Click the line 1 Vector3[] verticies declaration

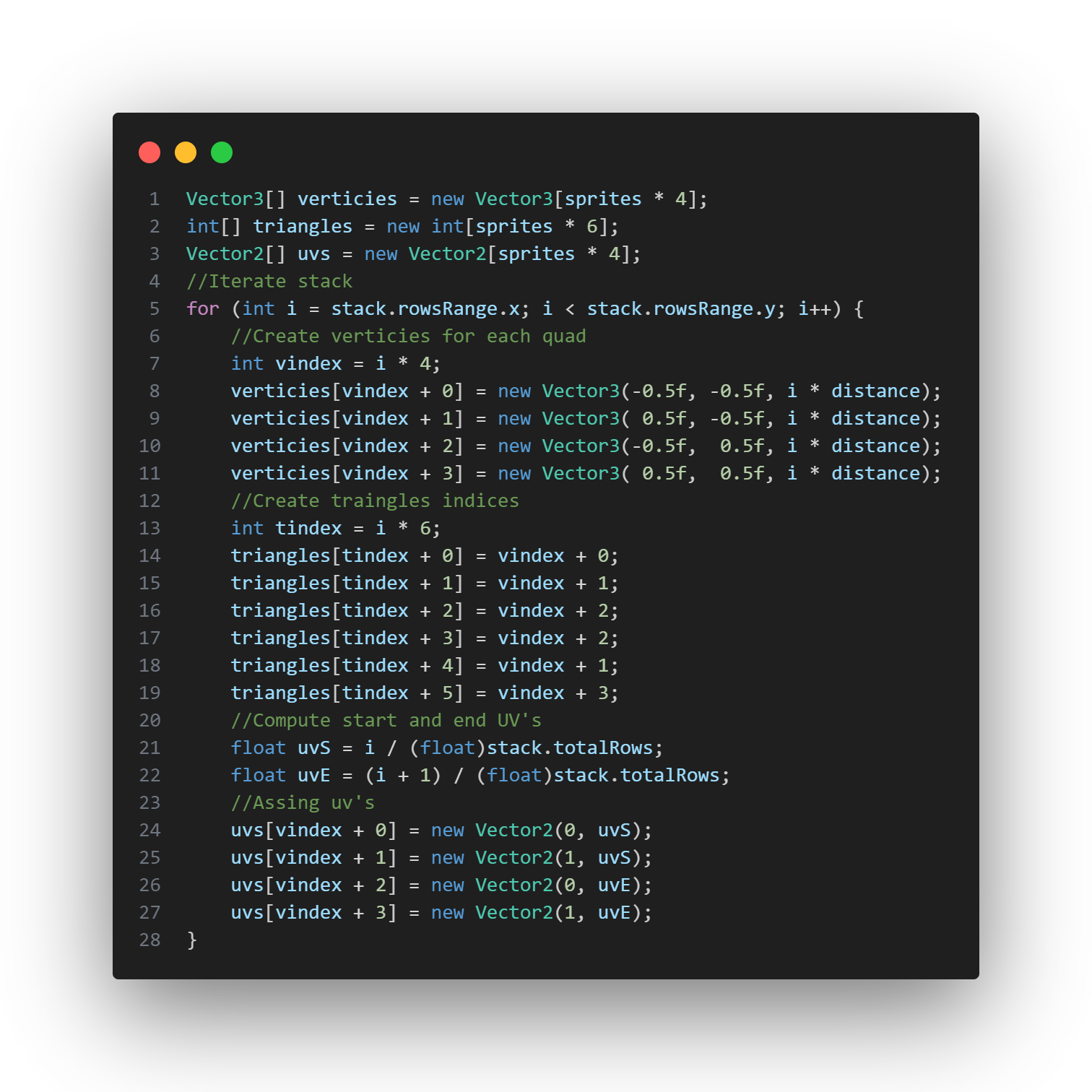coord(447,199)
